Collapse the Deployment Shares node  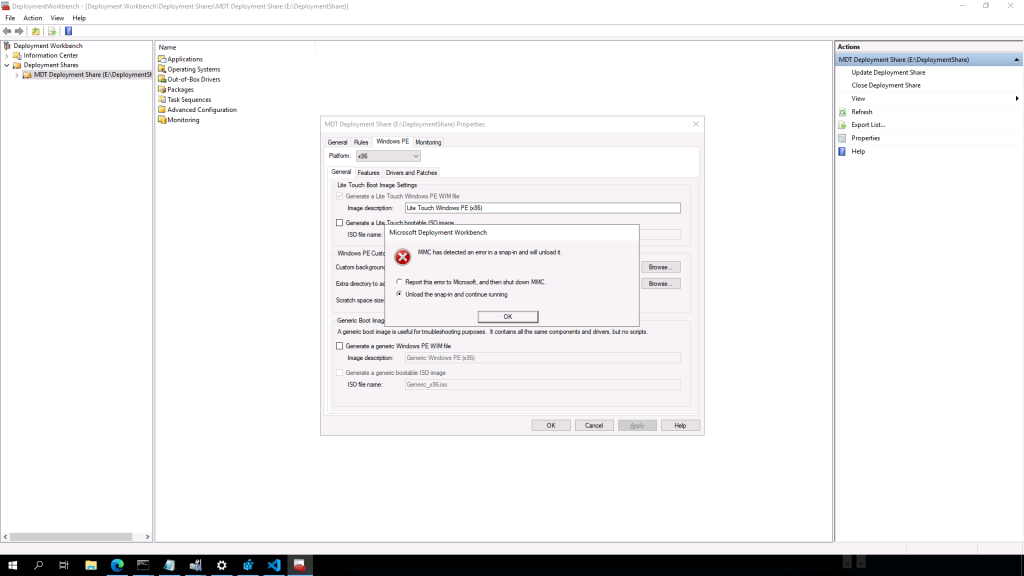point(7,65)
